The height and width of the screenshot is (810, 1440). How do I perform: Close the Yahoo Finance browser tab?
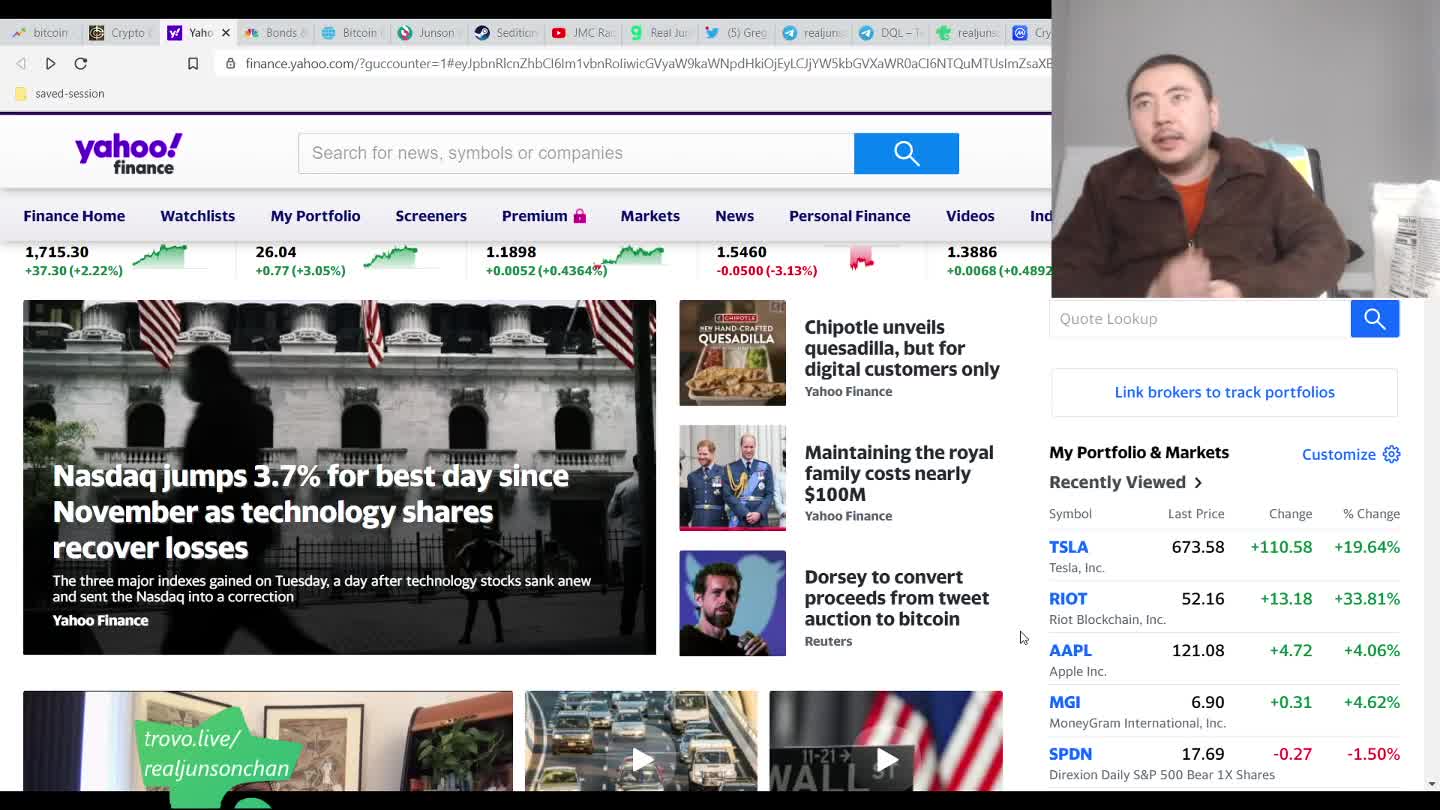coord(225,33)
